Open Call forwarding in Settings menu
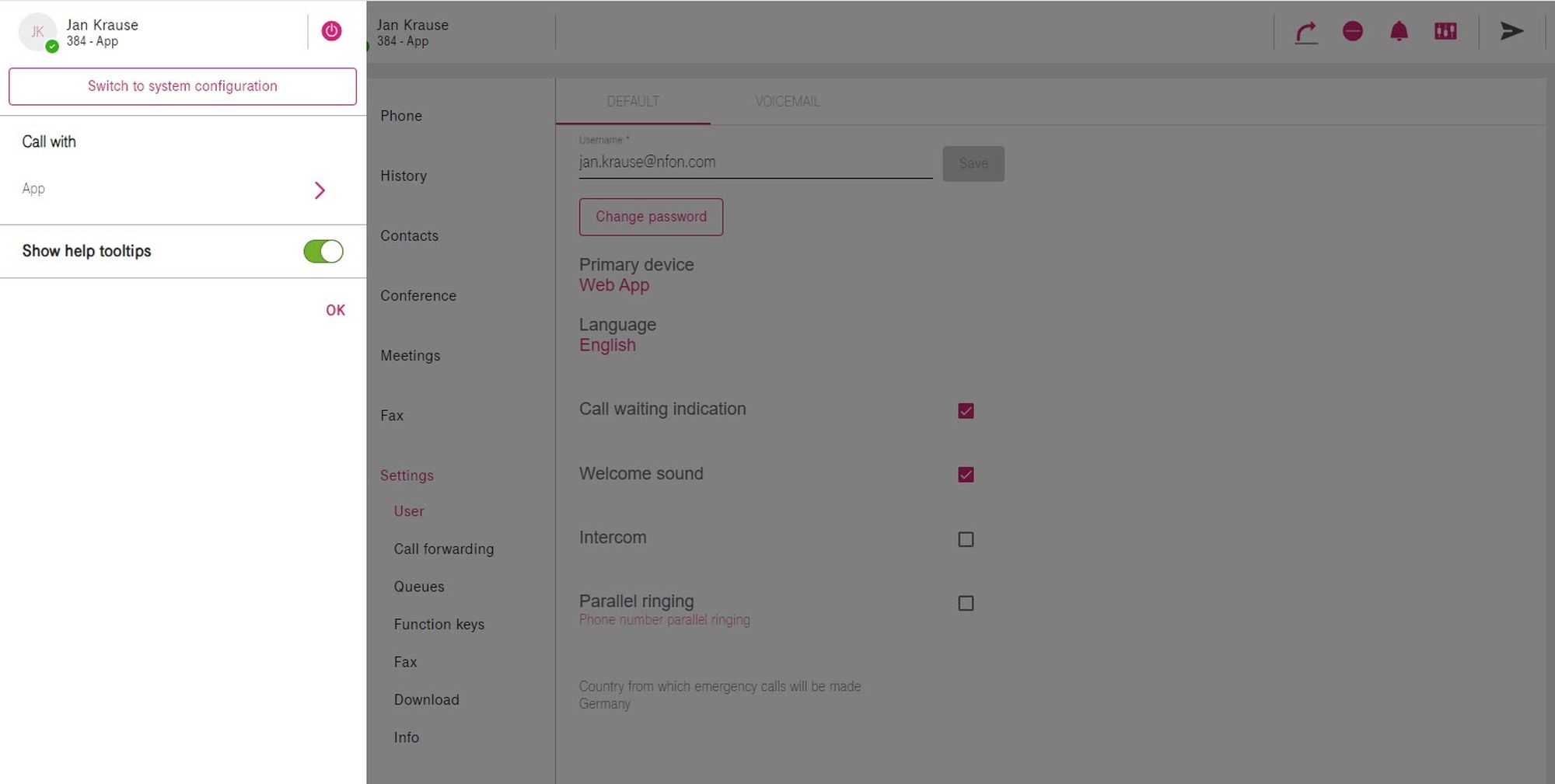 (x=443, y=549)
